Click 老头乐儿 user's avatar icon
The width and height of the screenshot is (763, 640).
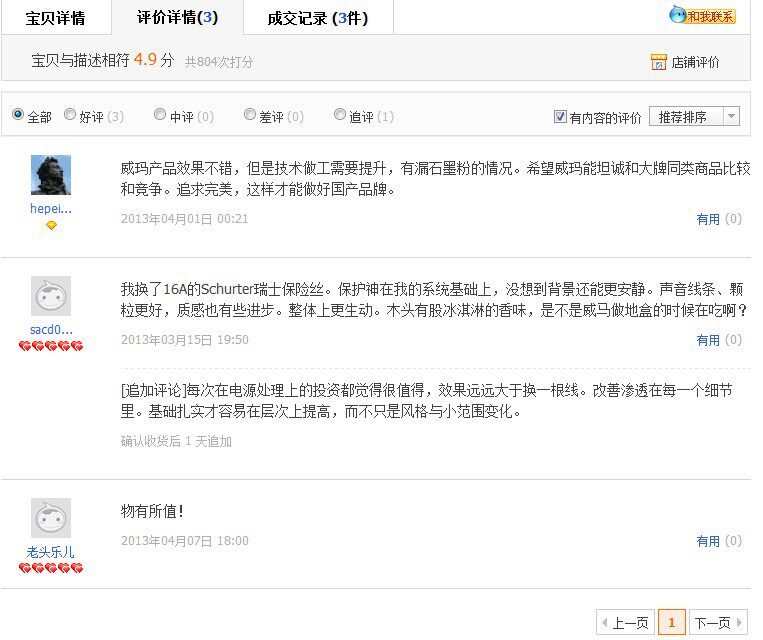click(51, 518)
